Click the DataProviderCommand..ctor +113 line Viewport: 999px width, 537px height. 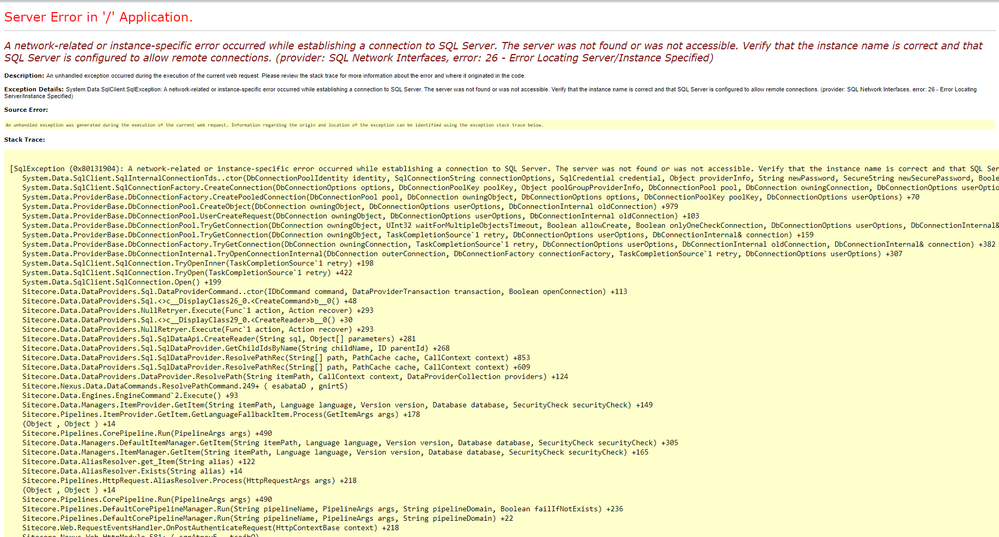click(x=324, y=292)
